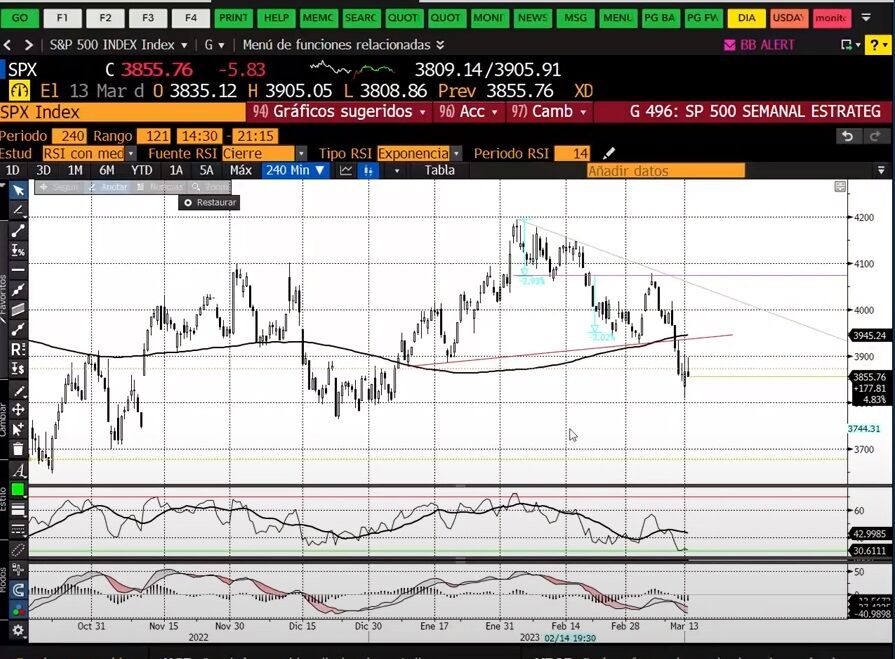Screen dimensions: 895x659
Task: Pick the trend line drawing tool
Action: coord(18,230)
